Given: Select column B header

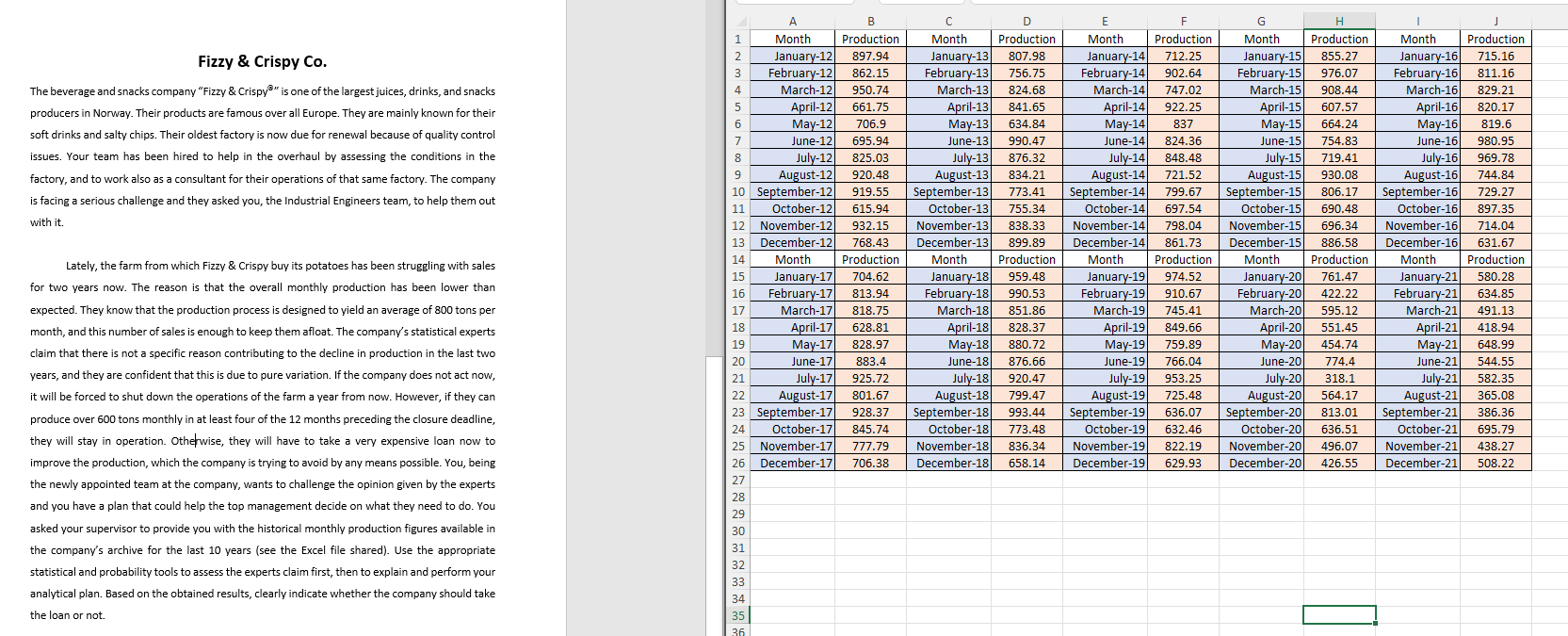Looking at the screenshot, I should [870, 22].
